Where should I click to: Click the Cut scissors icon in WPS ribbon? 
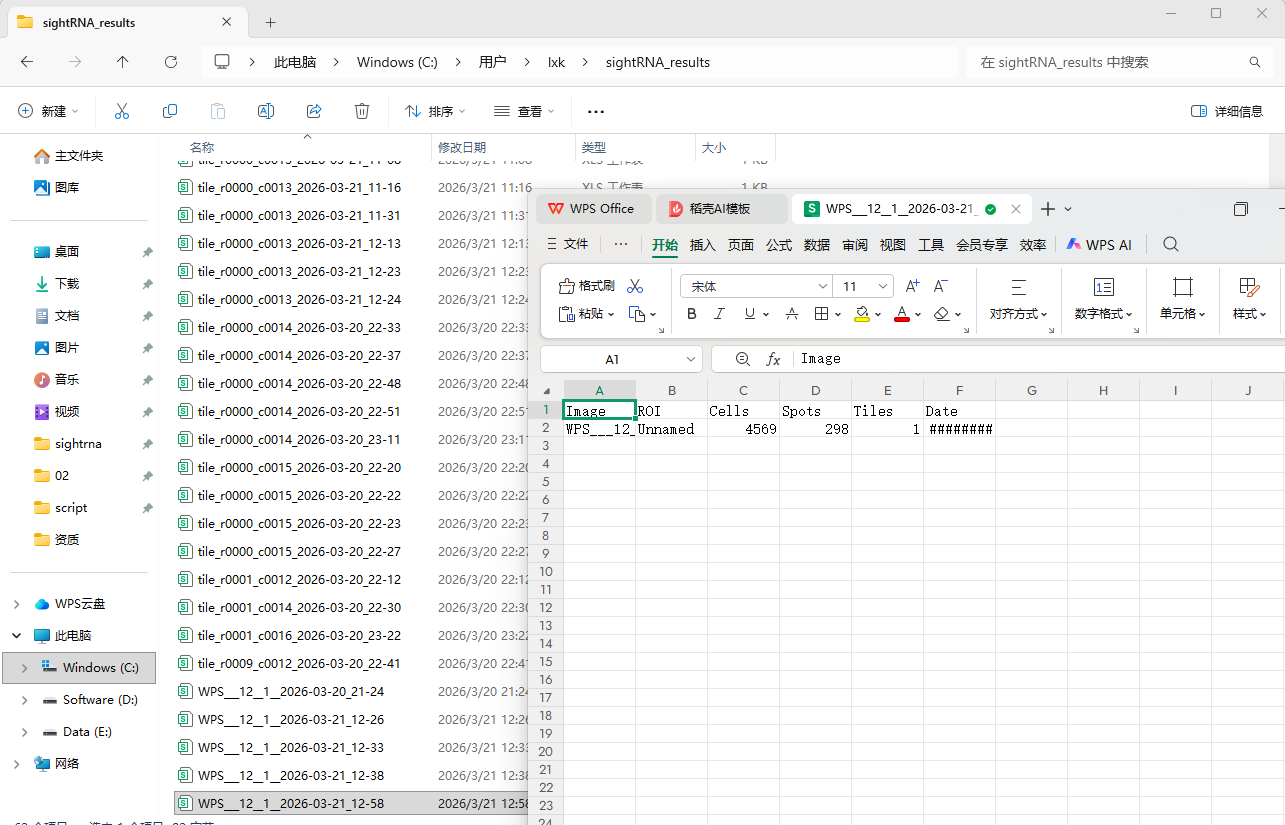click(x=634, y=285)
